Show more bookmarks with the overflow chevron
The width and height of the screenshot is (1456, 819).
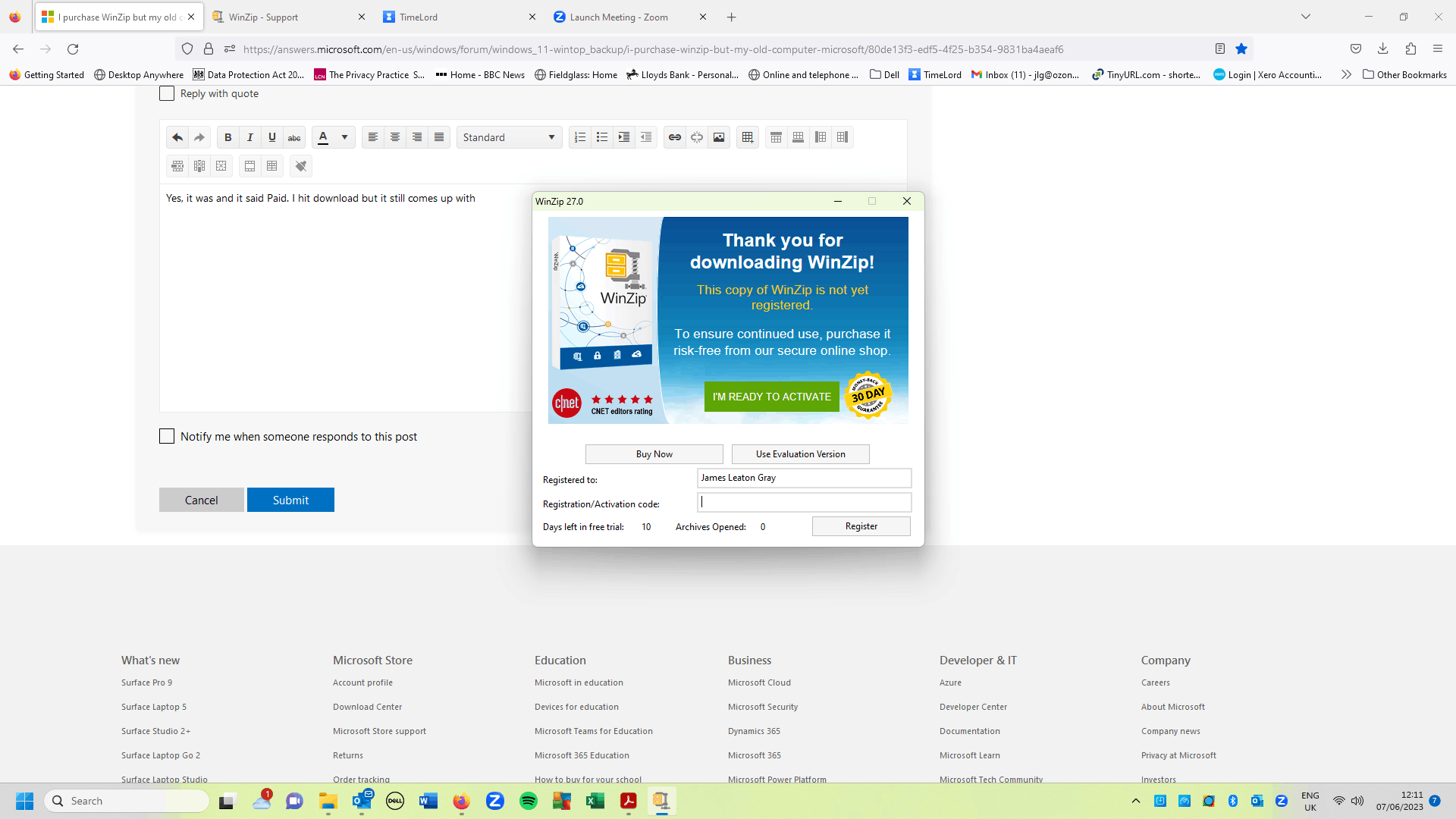1345,74
